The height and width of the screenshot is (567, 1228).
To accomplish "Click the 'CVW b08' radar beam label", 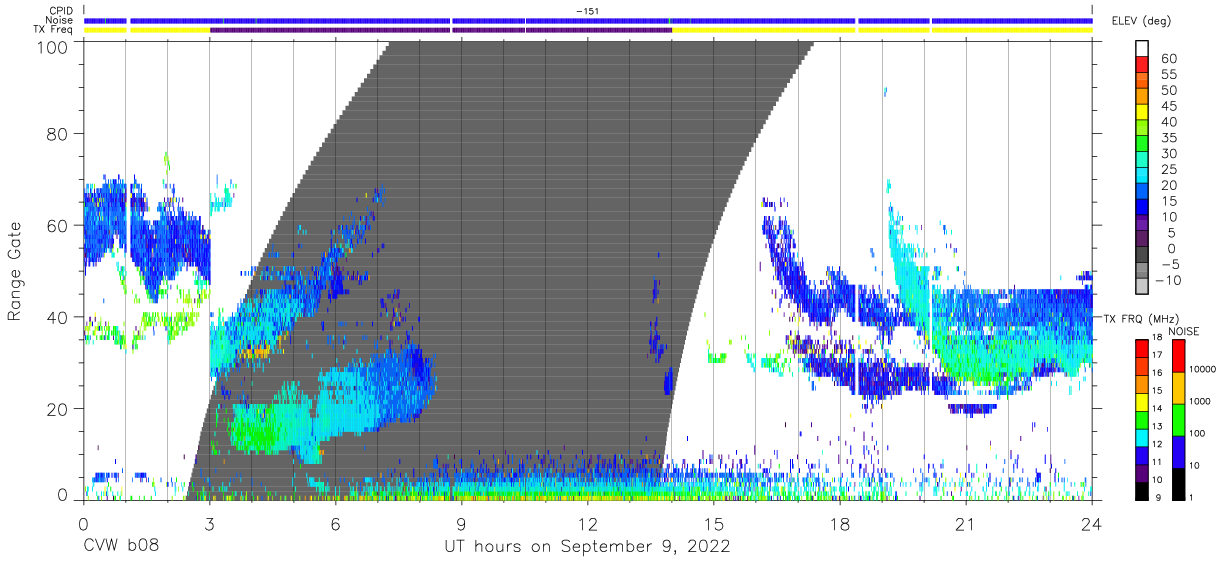I will click(x=120, y=547).
